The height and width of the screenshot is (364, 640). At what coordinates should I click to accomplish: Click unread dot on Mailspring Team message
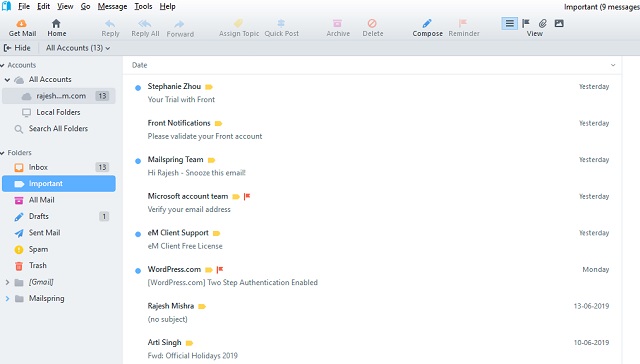pos(138,161)
